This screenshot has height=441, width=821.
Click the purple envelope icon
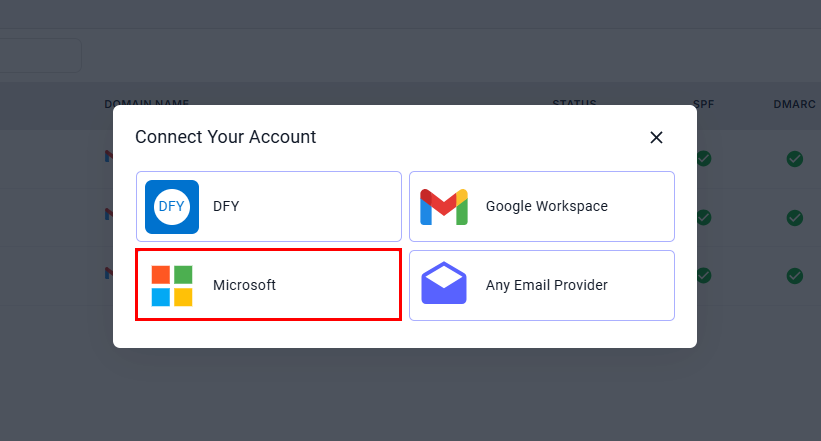click(x=444, y=285)
